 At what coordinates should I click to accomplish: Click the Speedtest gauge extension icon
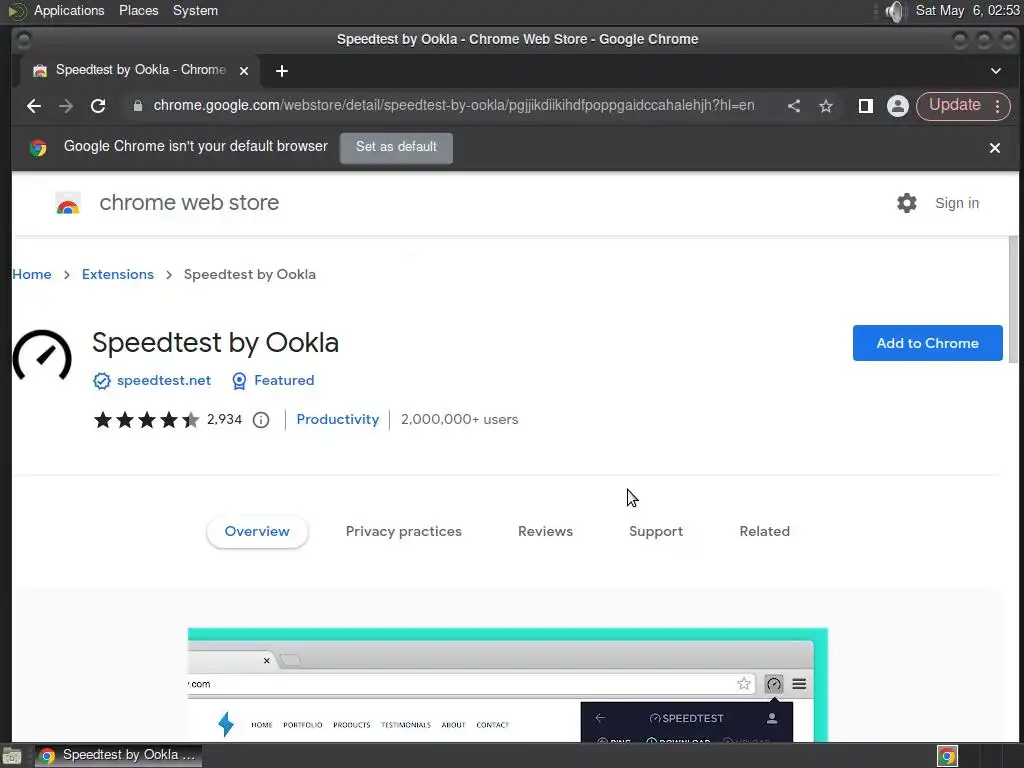(42, 355)
